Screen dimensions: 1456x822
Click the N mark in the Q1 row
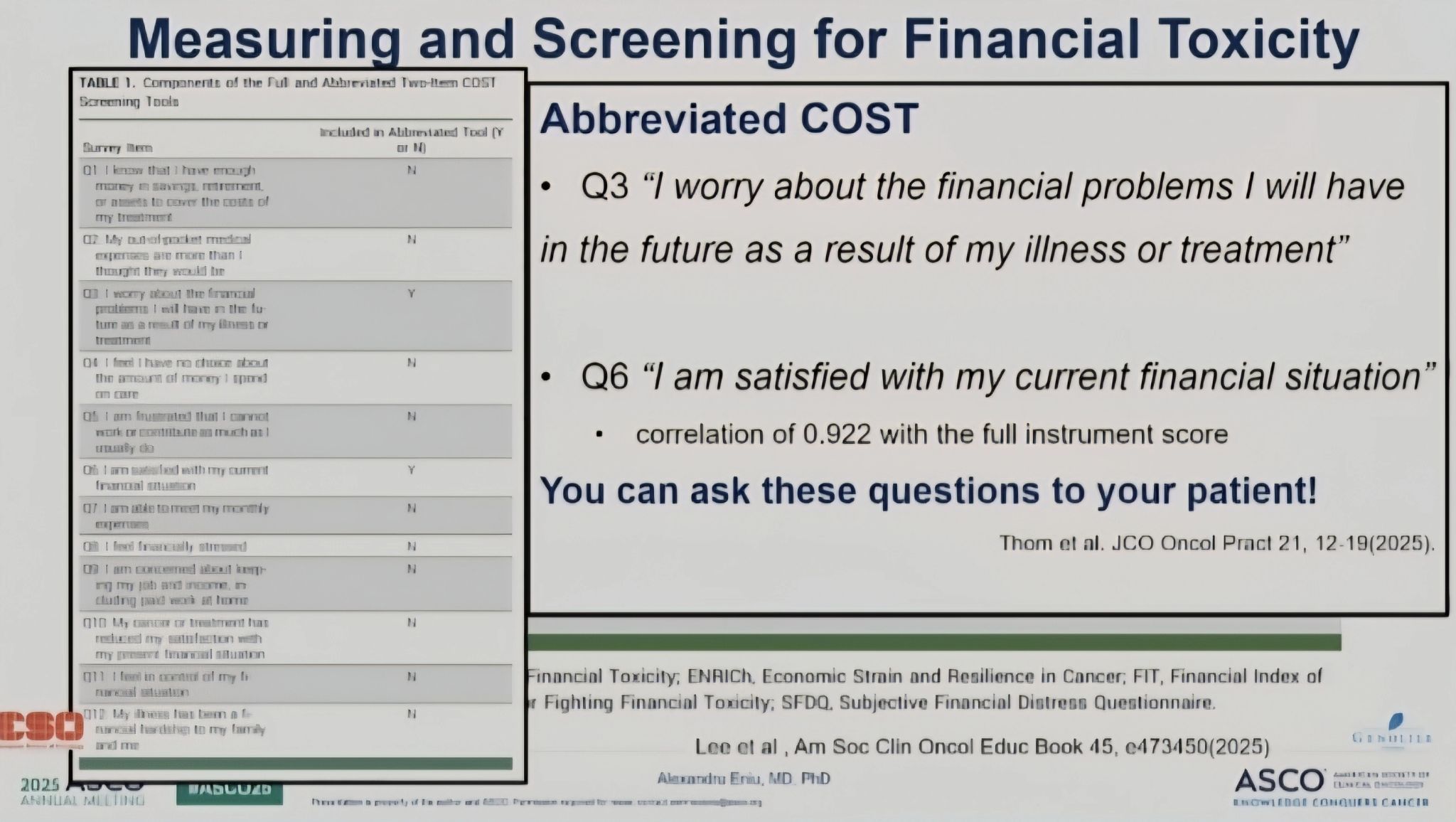[x=411, y=171]
